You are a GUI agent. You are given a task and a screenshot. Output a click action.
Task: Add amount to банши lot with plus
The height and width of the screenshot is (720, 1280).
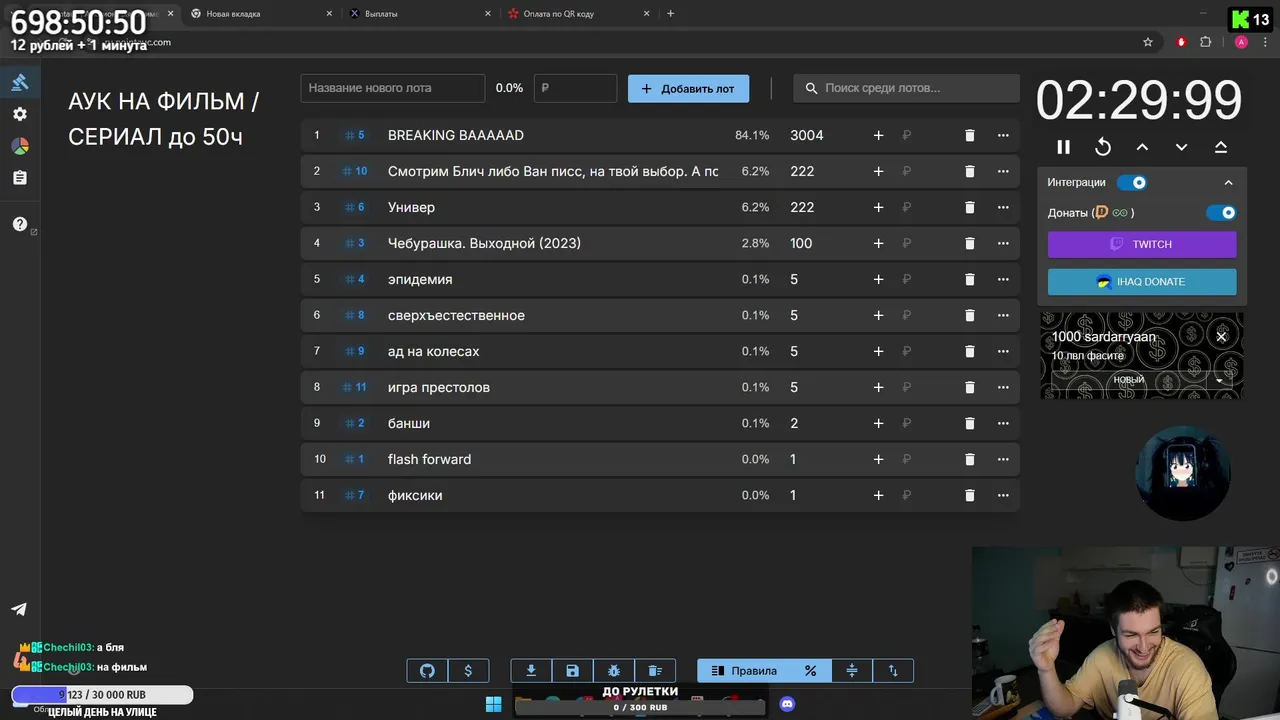point(878,423)
